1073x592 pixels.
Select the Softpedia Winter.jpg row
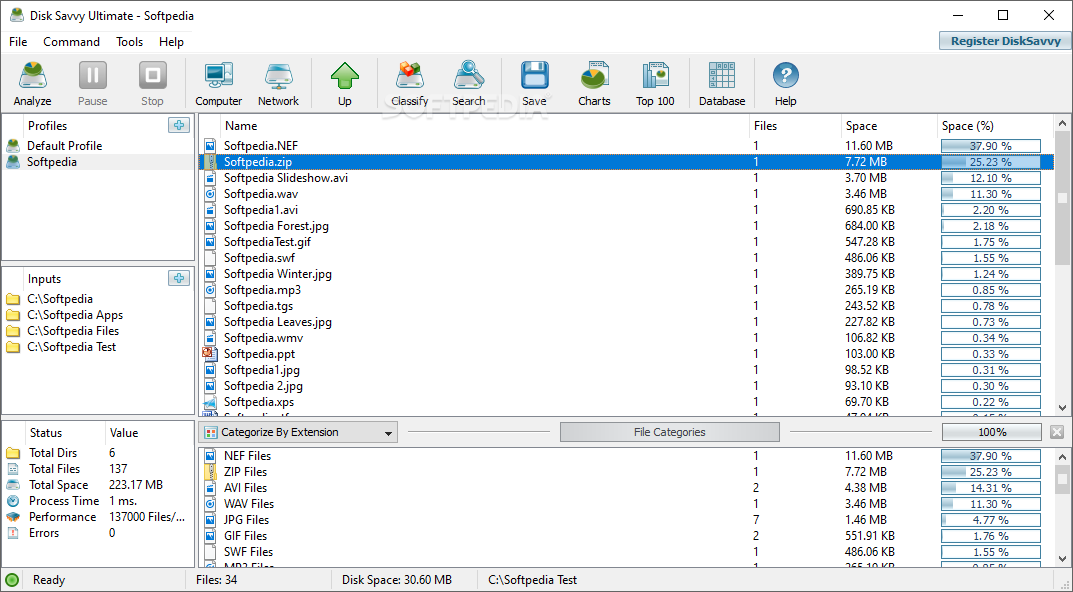tap(627, 274)
